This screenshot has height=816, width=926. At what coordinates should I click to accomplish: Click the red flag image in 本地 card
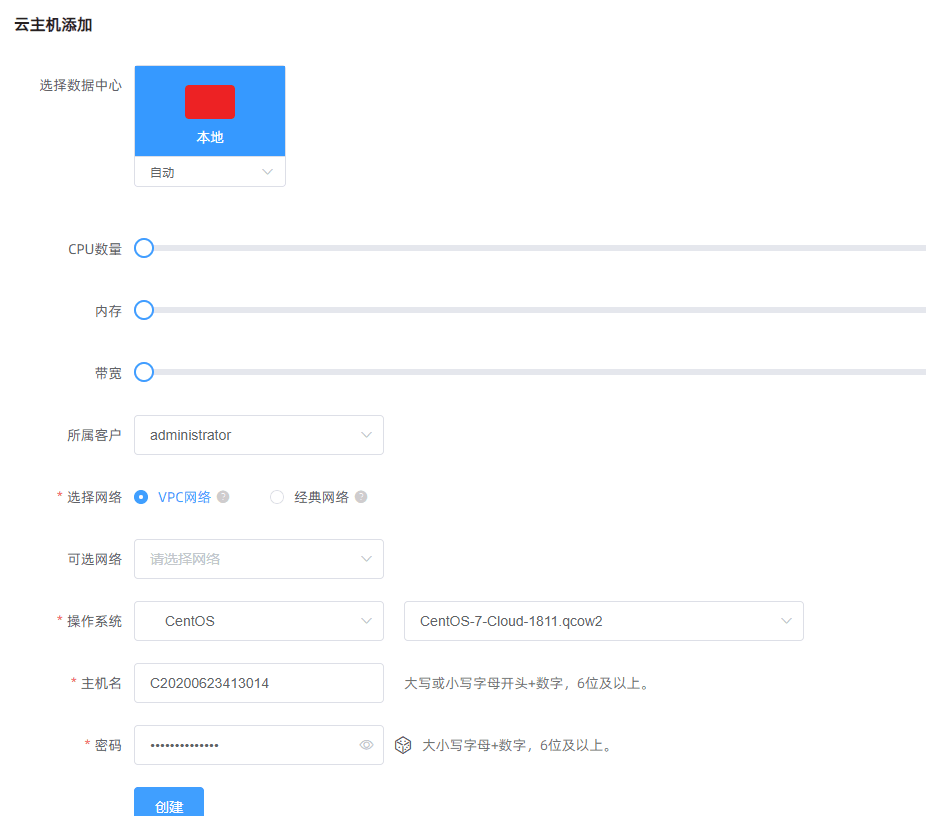tap(210, 102)
